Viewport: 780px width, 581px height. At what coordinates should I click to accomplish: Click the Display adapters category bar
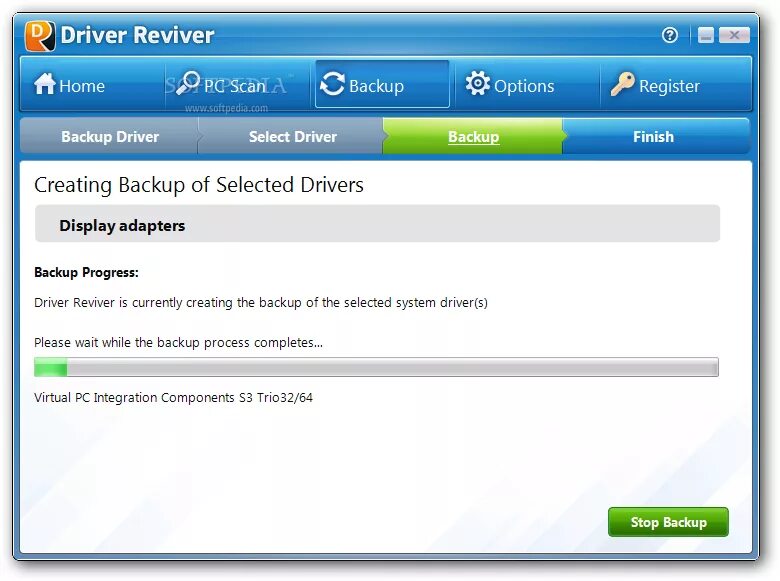pos(377,224)
